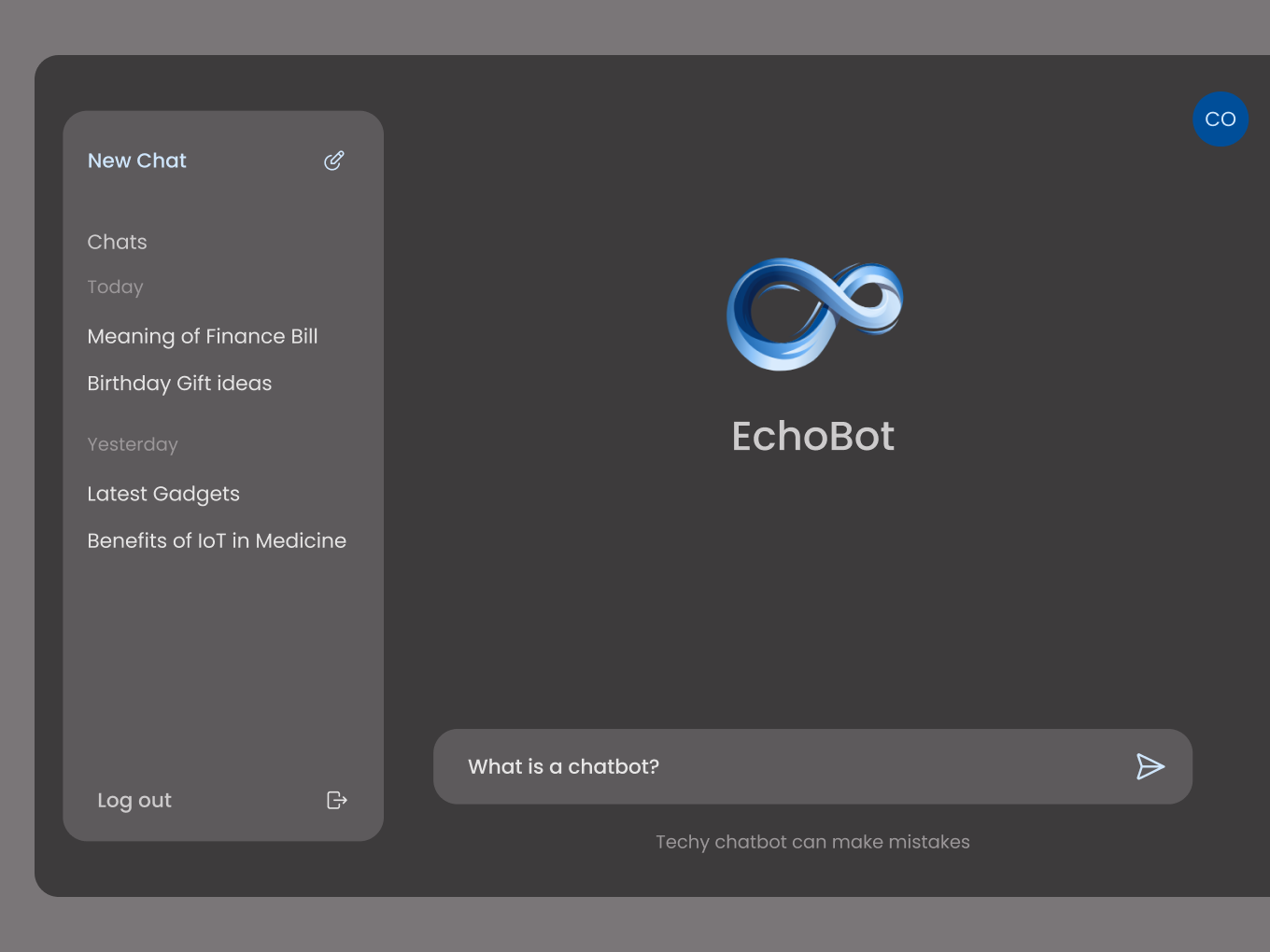Click the EchoBot infinity logo
Viewport: 1270px width, 952px height.
pos(812,314)
